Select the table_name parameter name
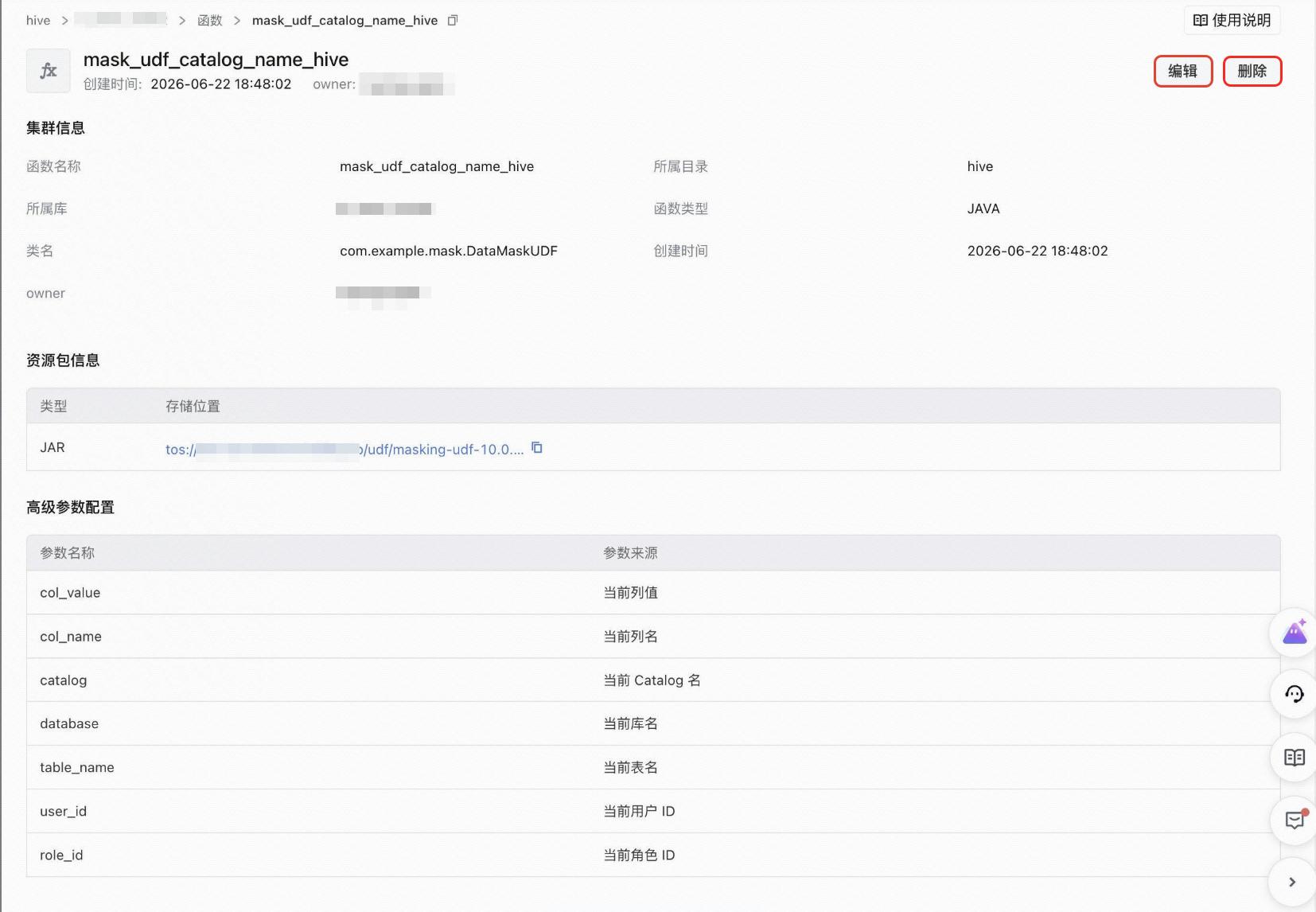 (77, 767)
